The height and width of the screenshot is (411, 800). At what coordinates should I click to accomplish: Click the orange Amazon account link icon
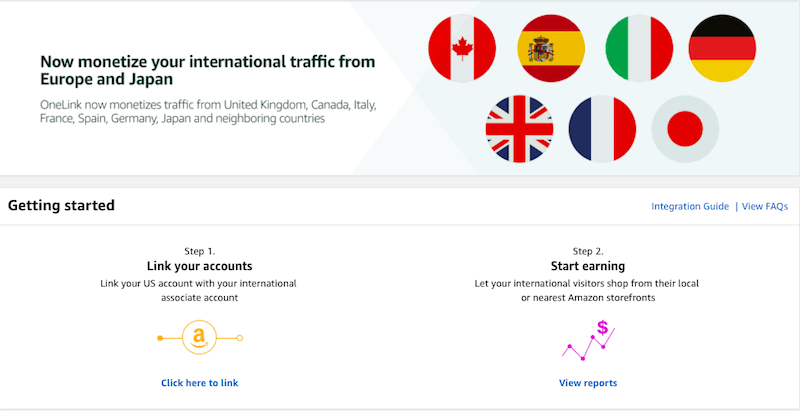(200, 338)
